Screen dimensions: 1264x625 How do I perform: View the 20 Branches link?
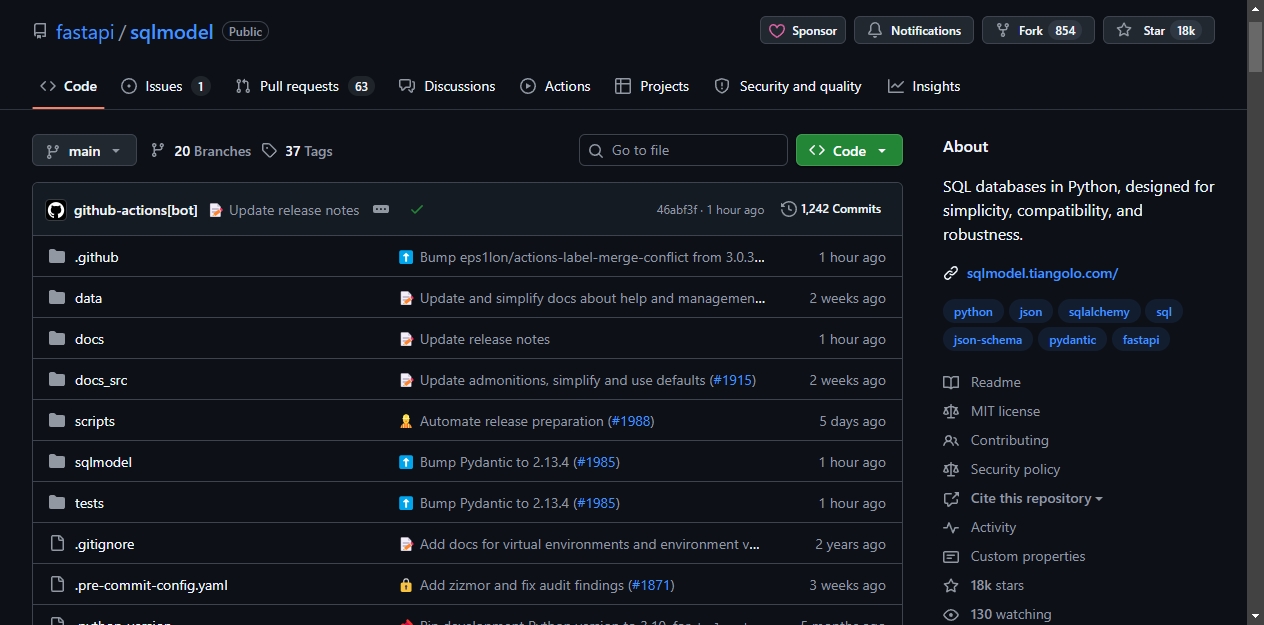point(201,151)
